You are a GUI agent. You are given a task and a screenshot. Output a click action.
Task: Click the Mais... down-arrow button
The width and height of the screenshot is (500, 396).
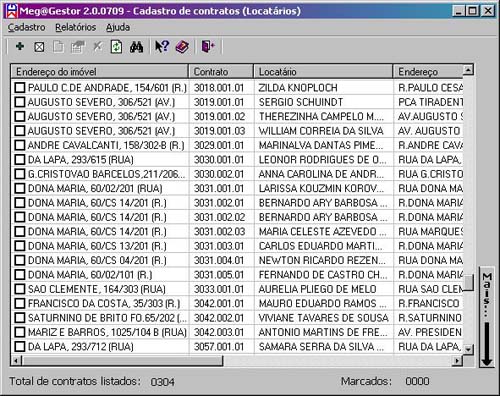pyautogui.click(x=487, y=317)
